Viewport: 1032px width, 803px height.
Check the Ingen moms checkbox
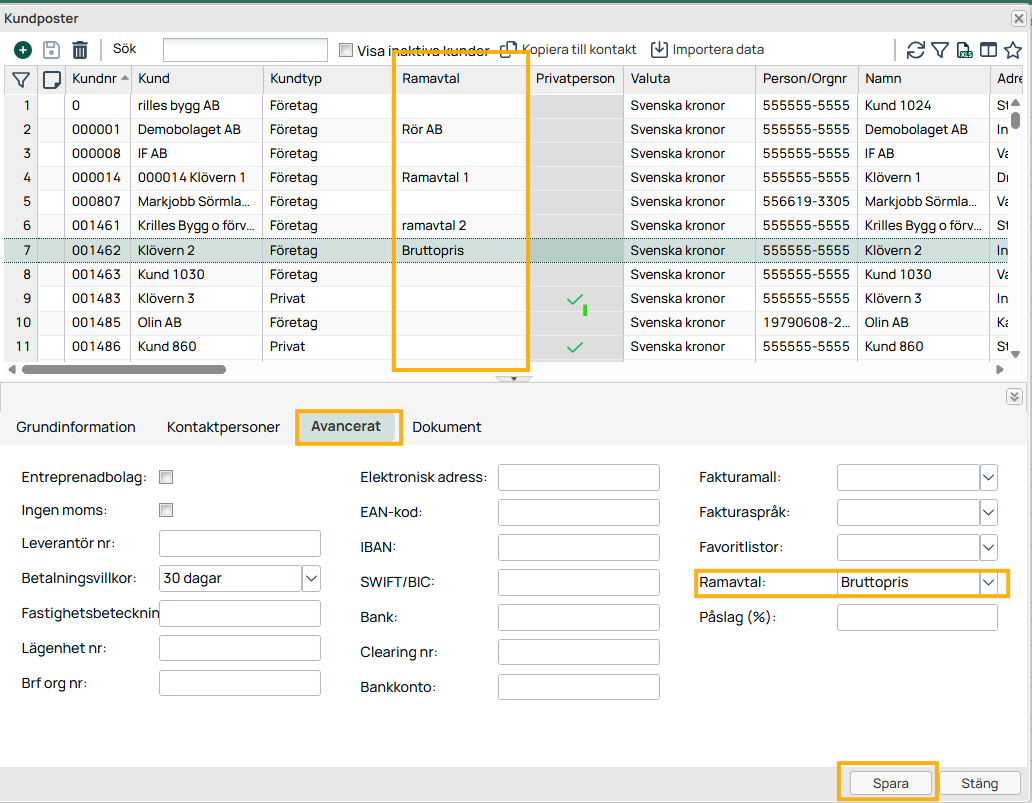tap(166, 510)
